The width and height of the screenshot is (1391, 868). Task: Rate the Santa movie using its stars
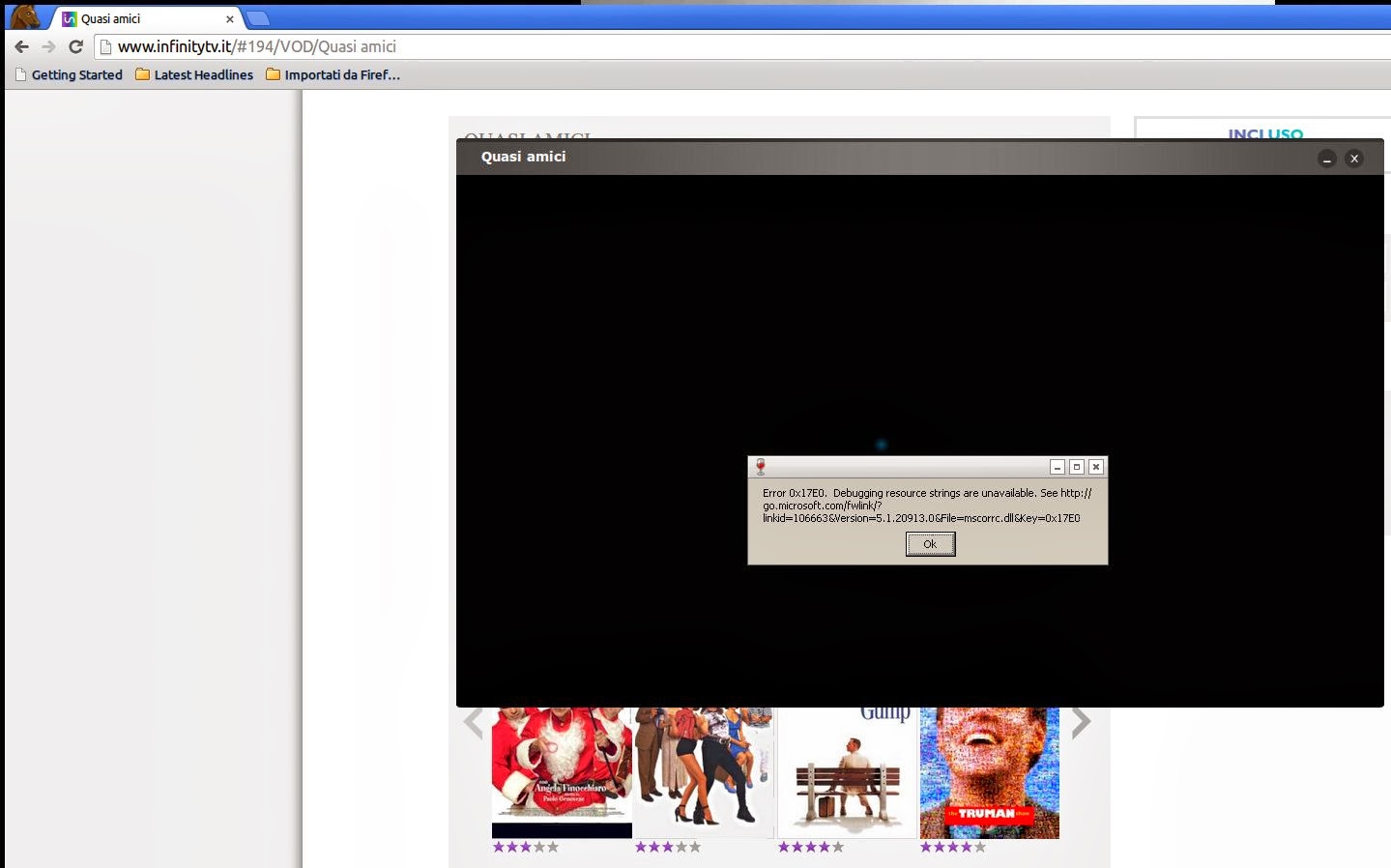coord(525,847)
